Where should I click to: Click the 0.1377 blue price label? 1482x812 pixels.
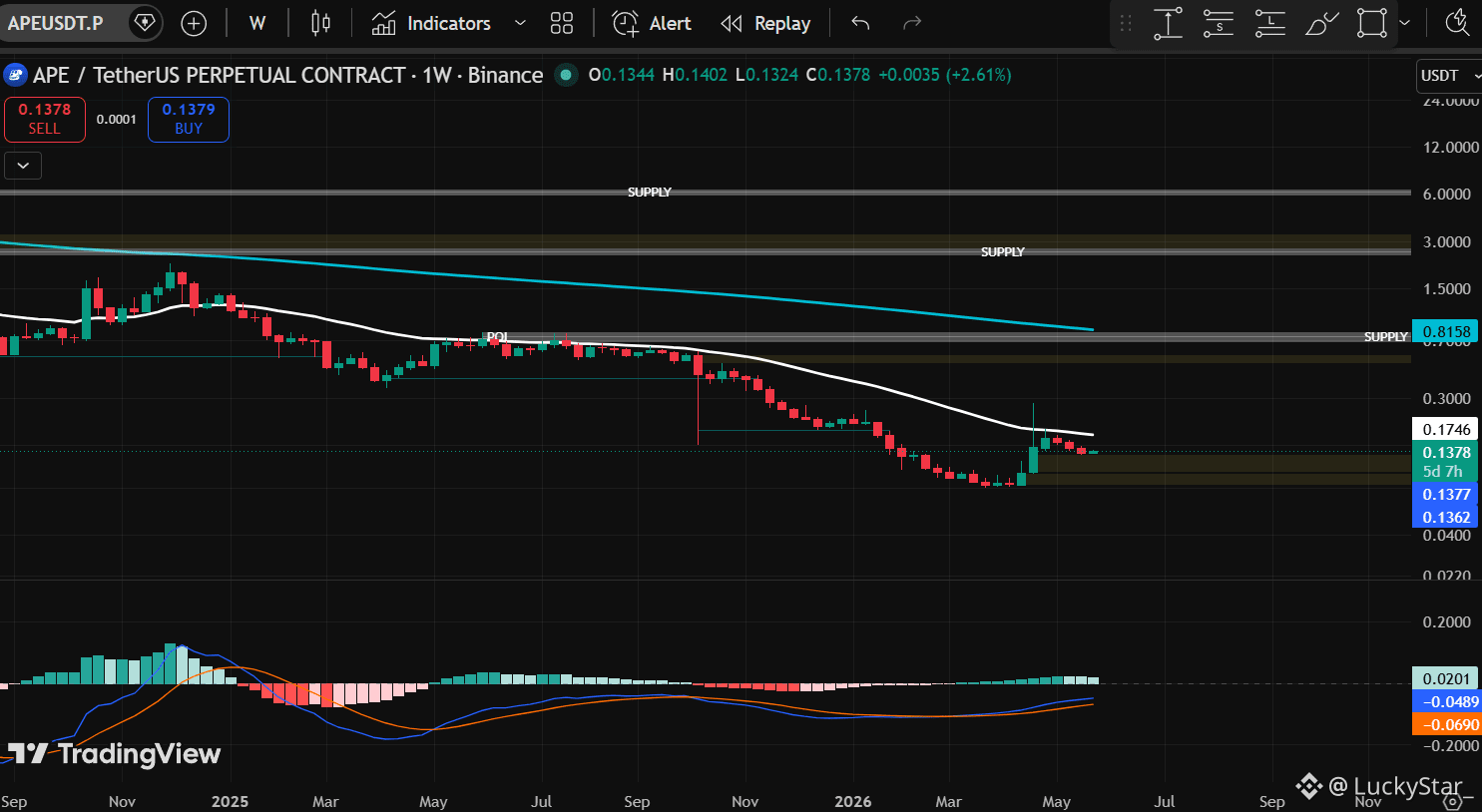coord(1446,494)
